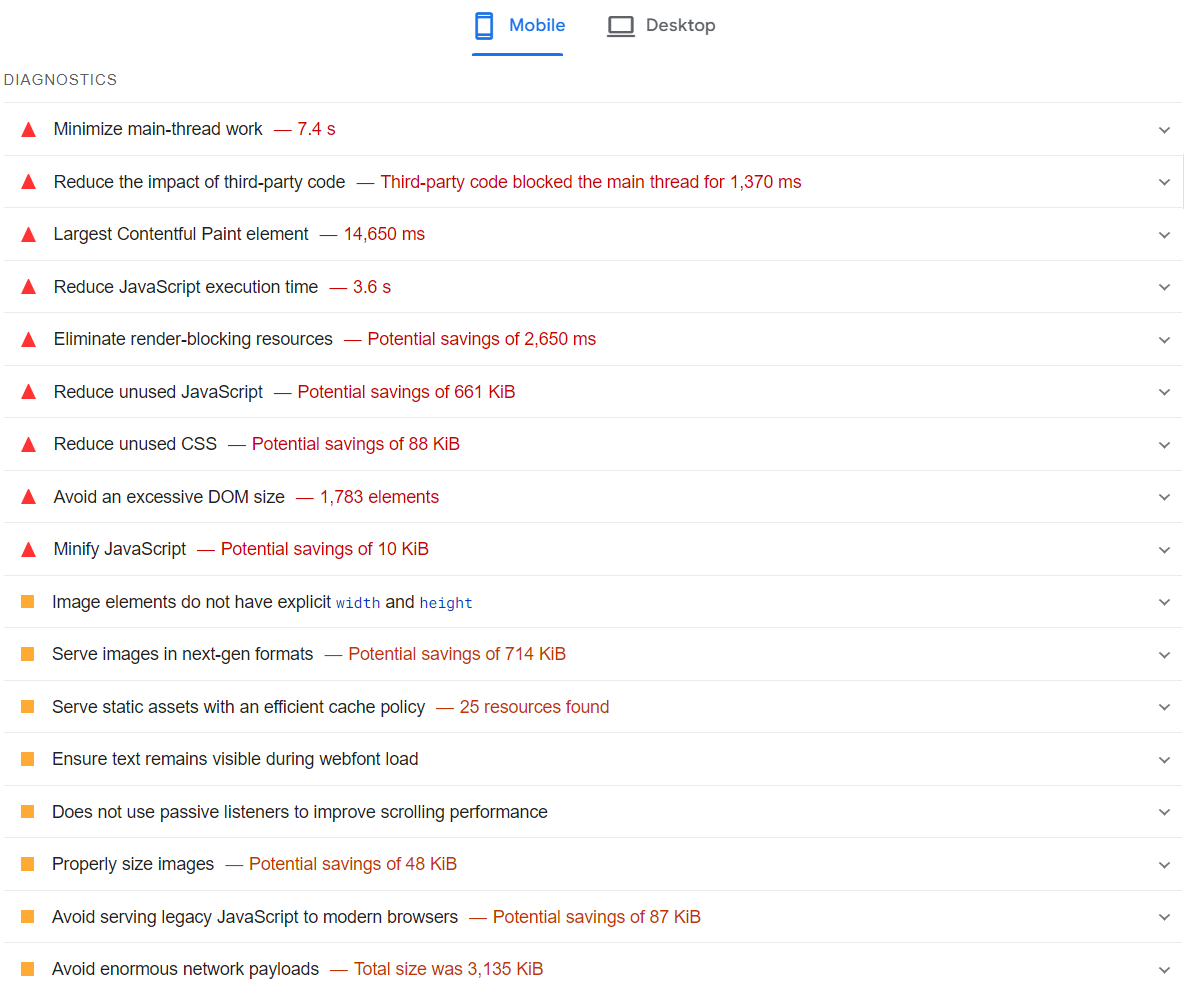1187x991 pixels.
Task: Open Ensure text remains visible during webfont load
Action: [x=235, y=759]
